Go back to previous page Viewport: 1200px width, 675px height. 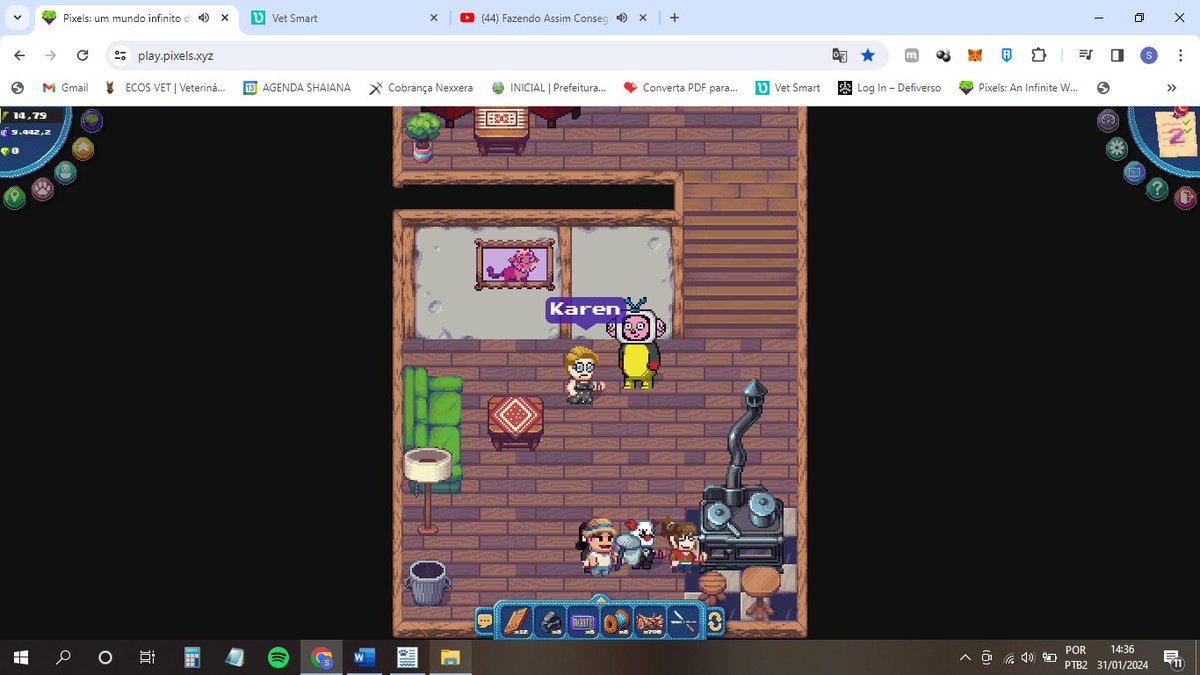tap(20, 55)
